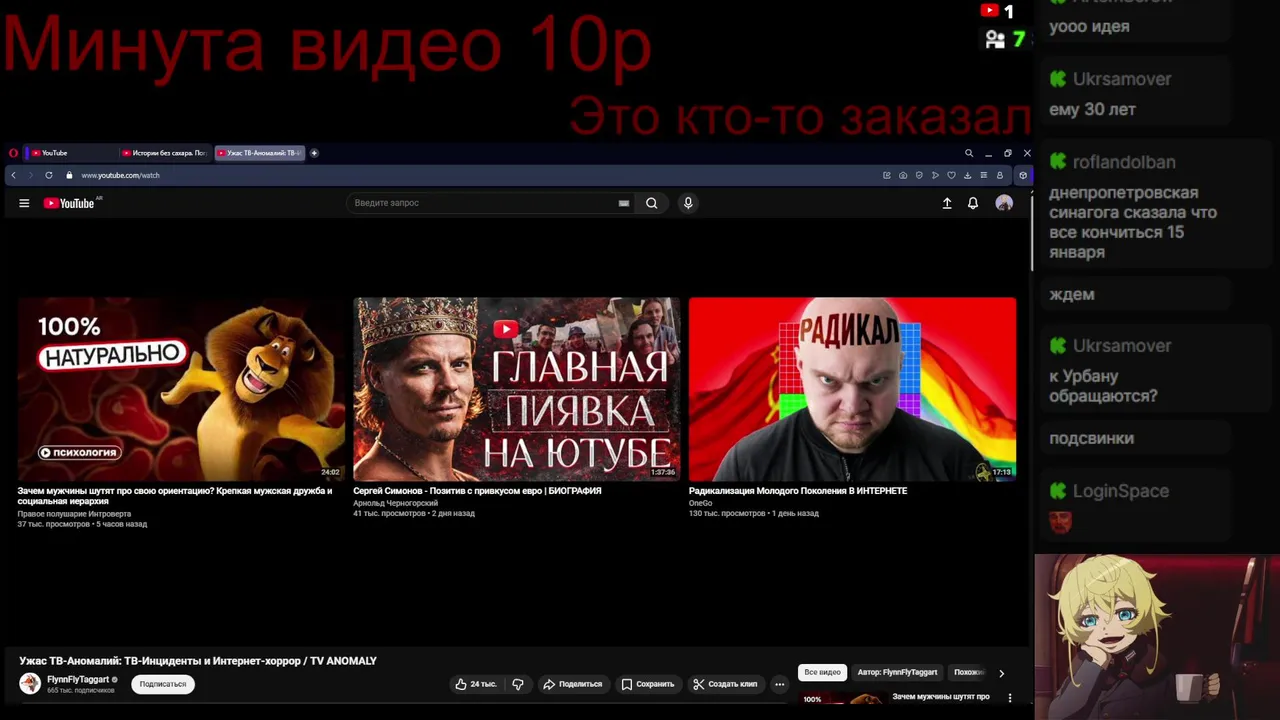
Task: Add page to bookmarks with heart icon
Action: pos(951,175)
